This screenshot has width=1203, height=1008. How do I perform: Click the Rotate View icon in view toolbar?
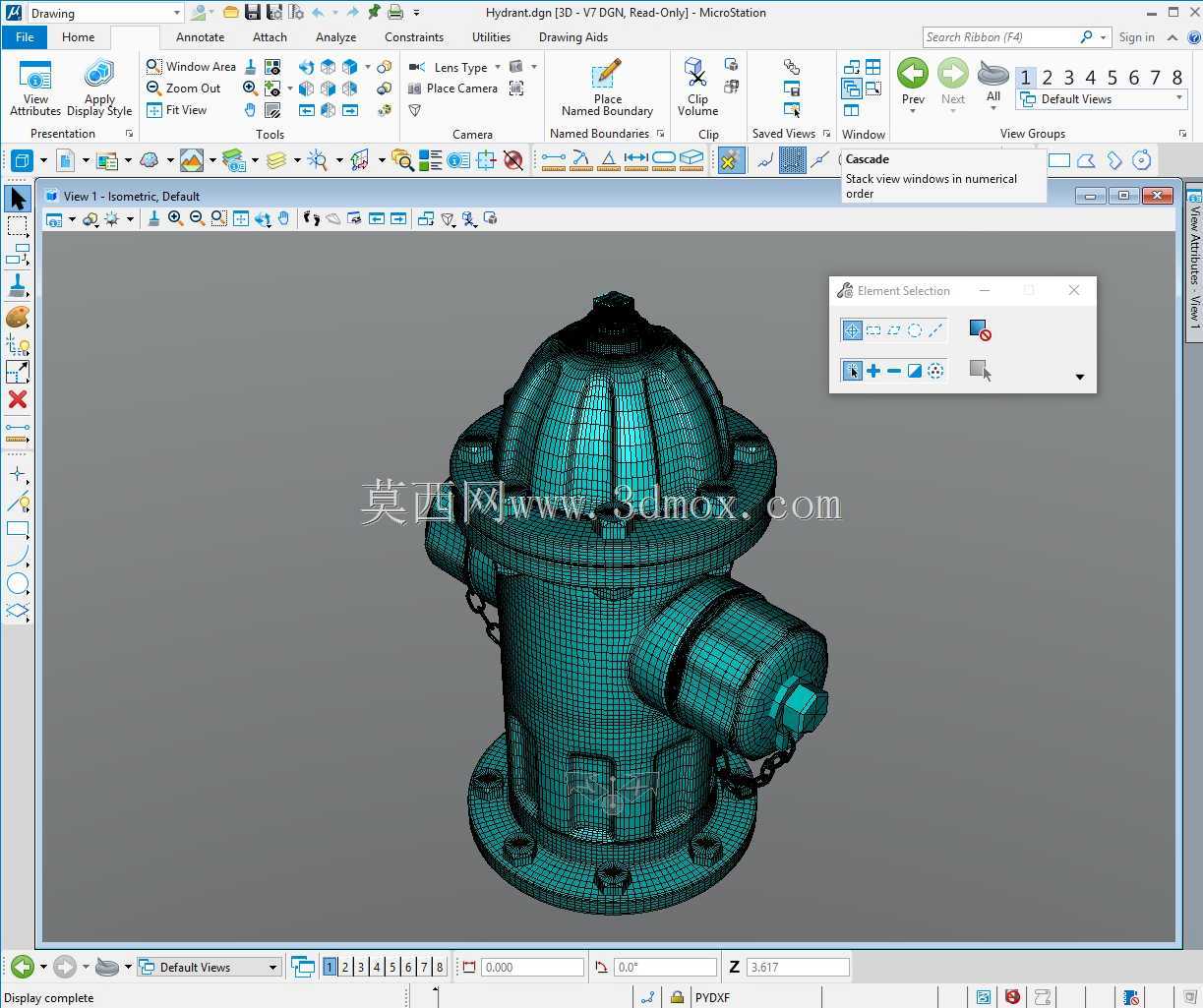263,218
